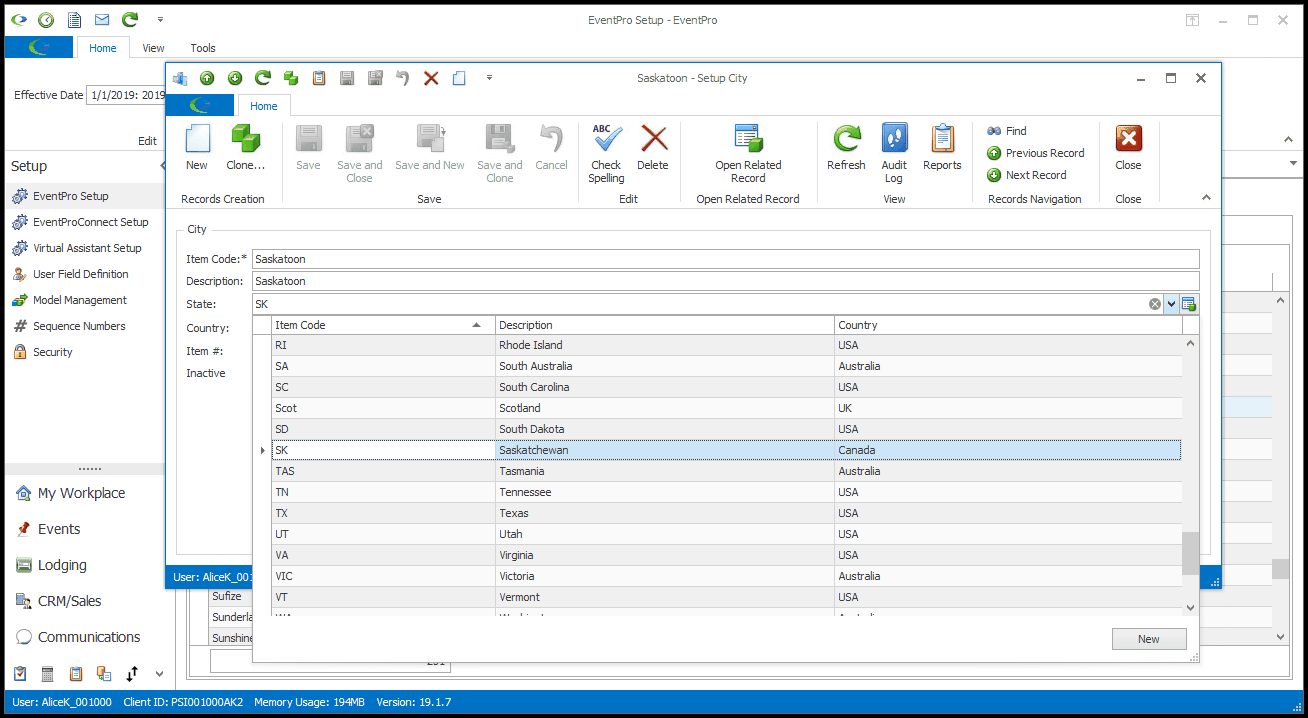
Task: Collapse the Setup City ribbon
Action: (1206, 198)
